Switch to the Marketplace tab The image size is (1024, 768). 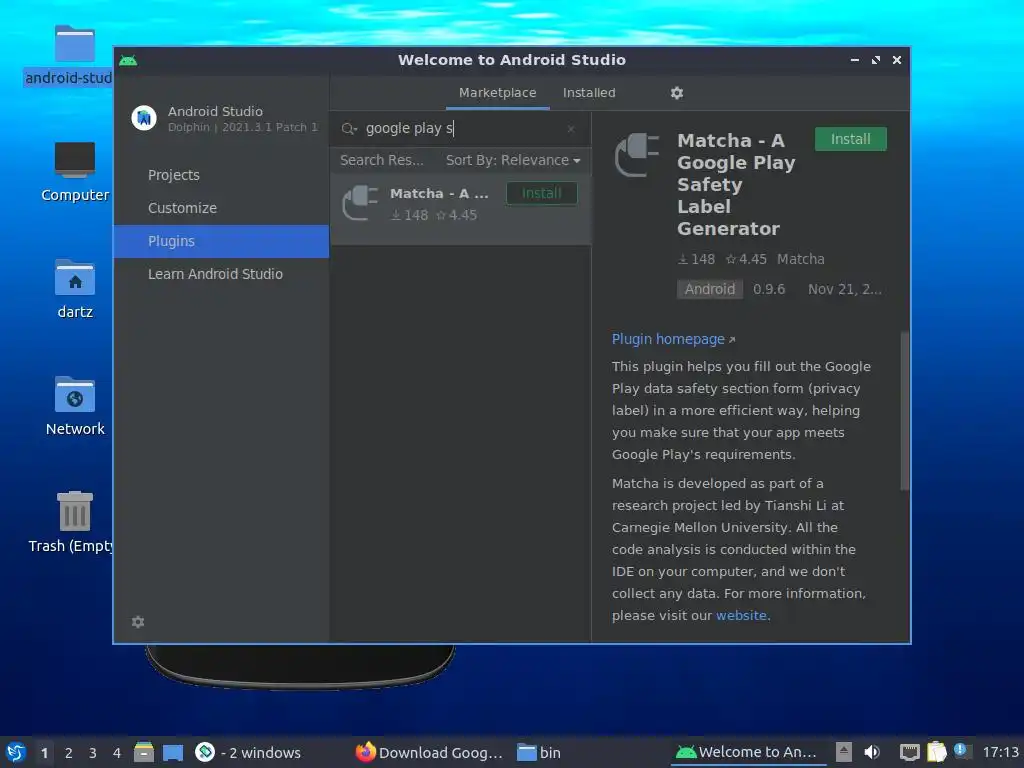[498, 93]
